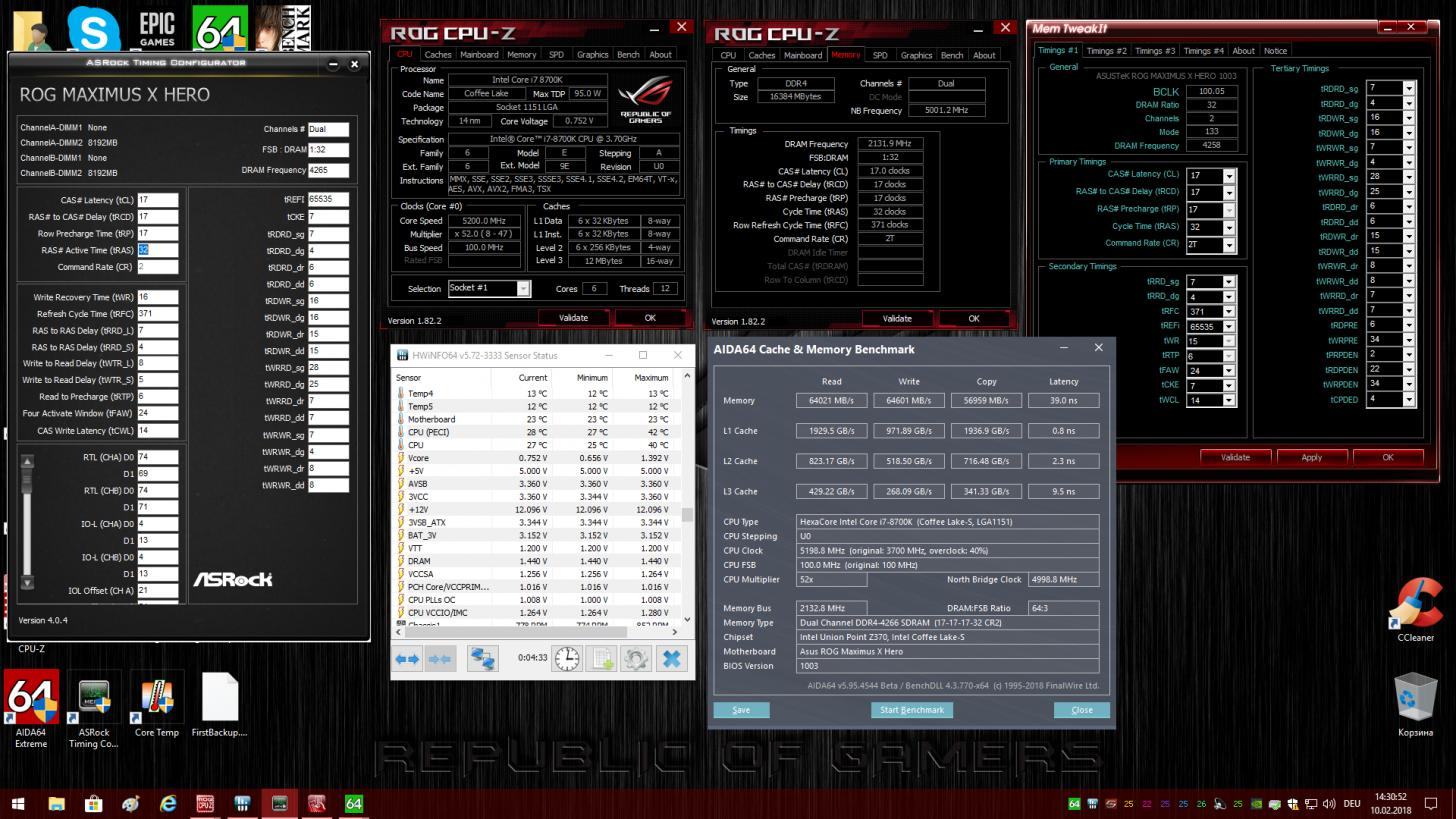Click Validate in Mem TweakIt

point(1235,457)
